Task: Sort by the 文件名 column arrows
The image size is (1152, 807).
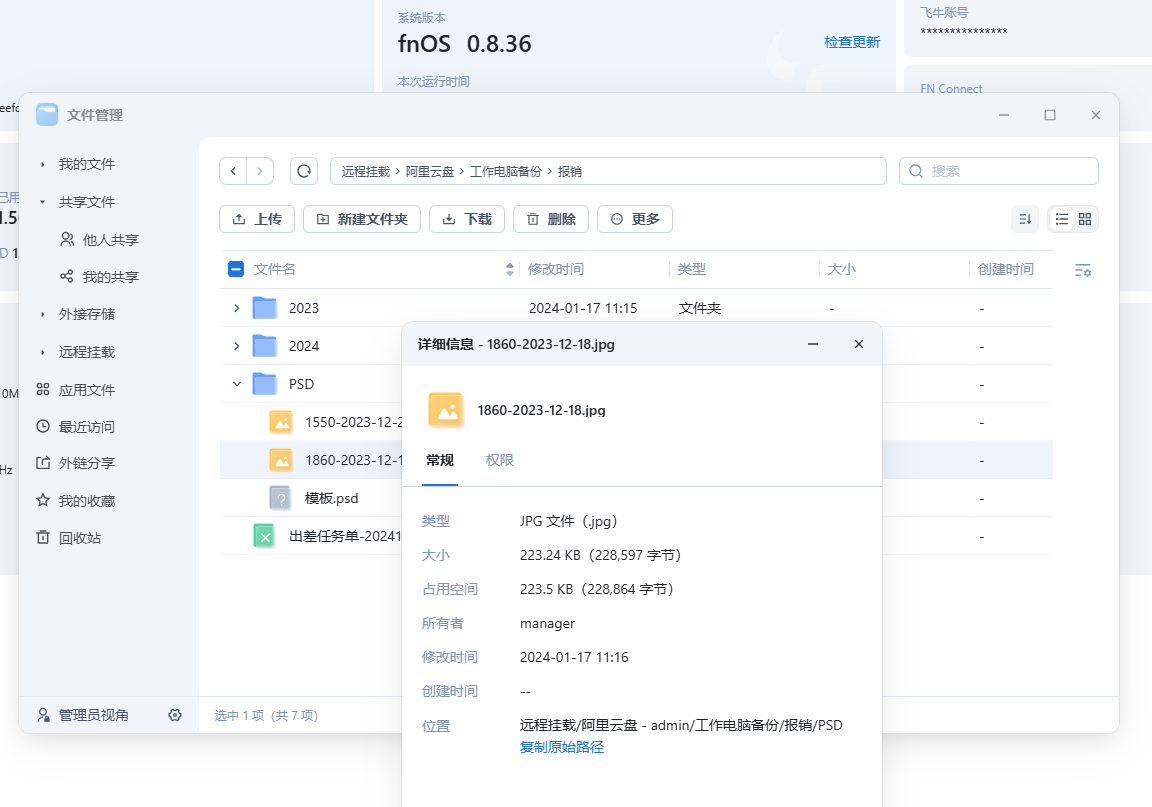Action: point(510,269)
